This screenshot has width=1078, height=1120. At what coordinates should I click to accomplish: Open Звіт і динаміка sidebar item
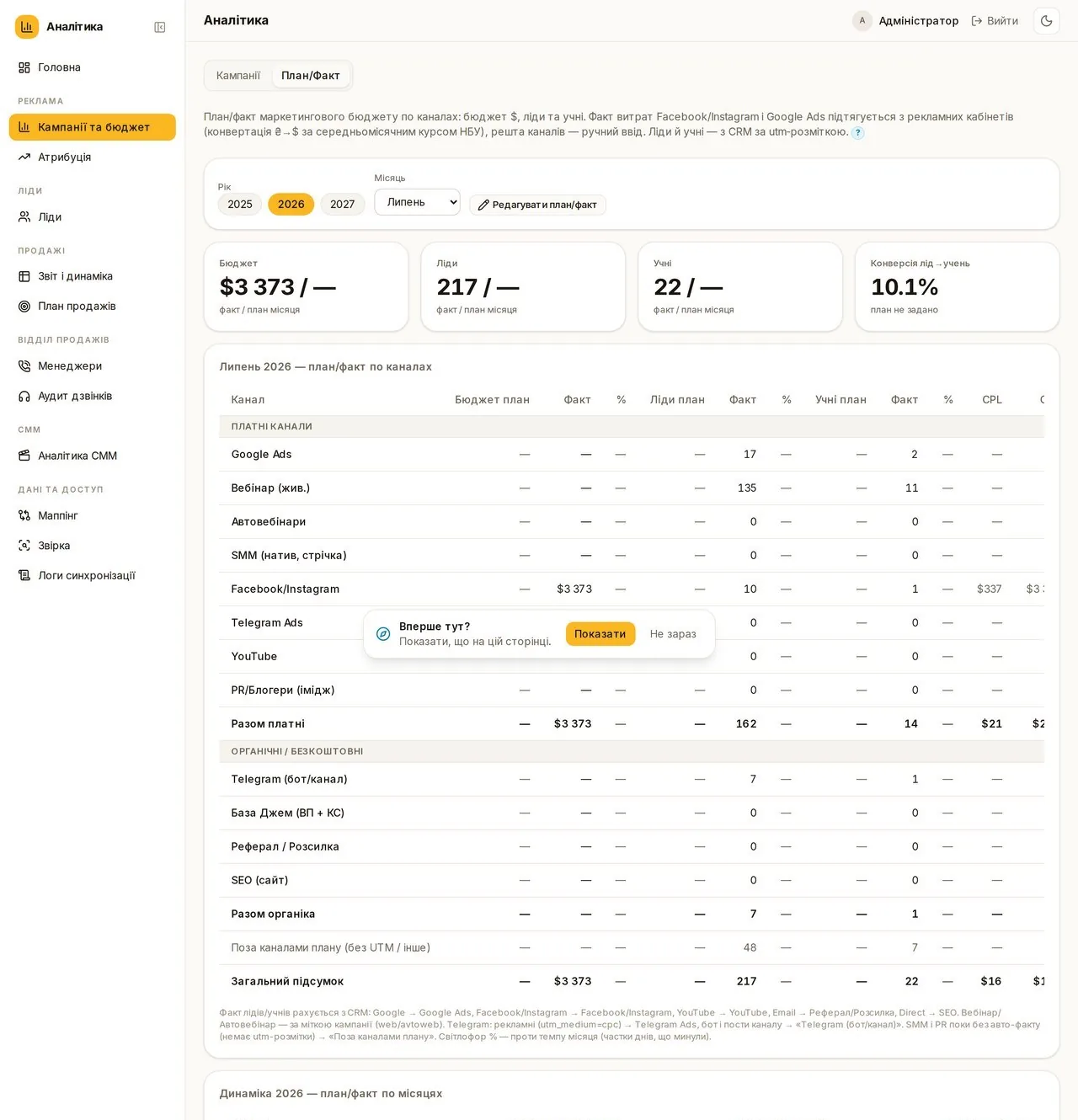(x=93, y=276)
